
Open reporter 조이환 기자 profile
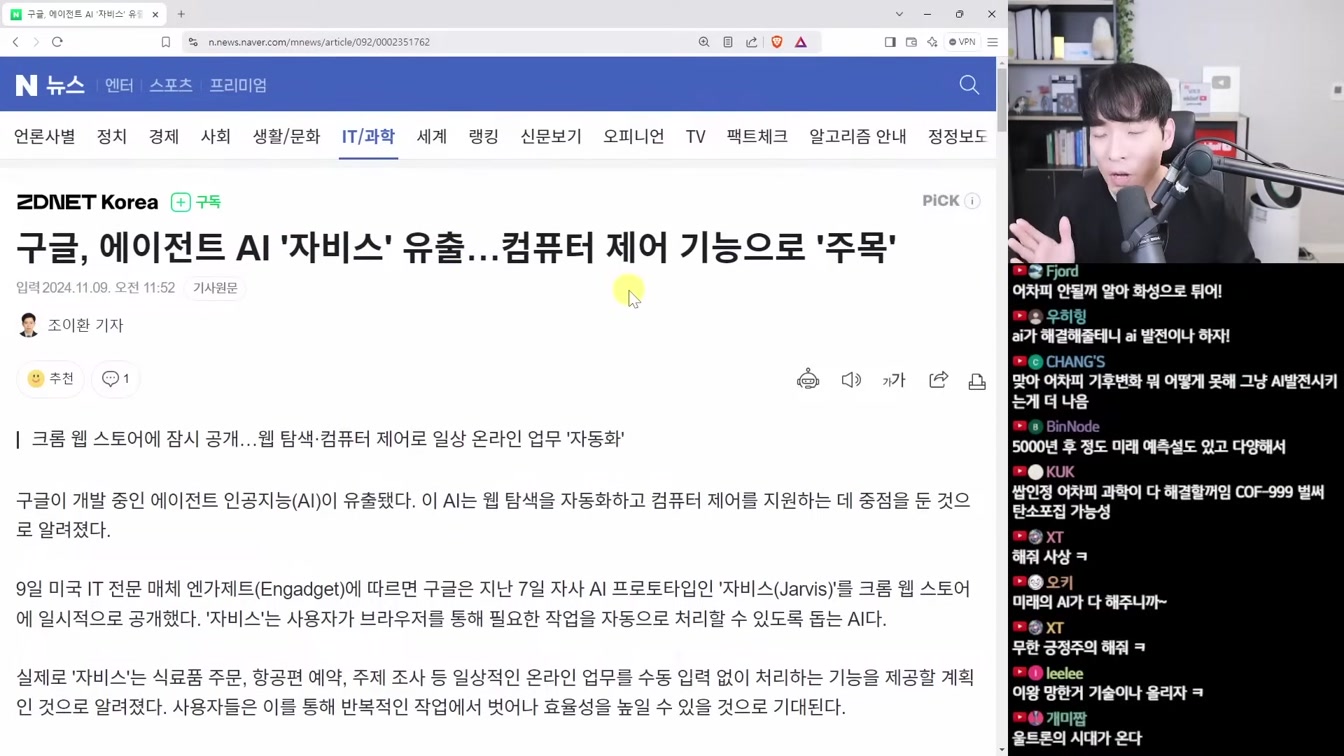pyautogui.click(x=70, y=325)
